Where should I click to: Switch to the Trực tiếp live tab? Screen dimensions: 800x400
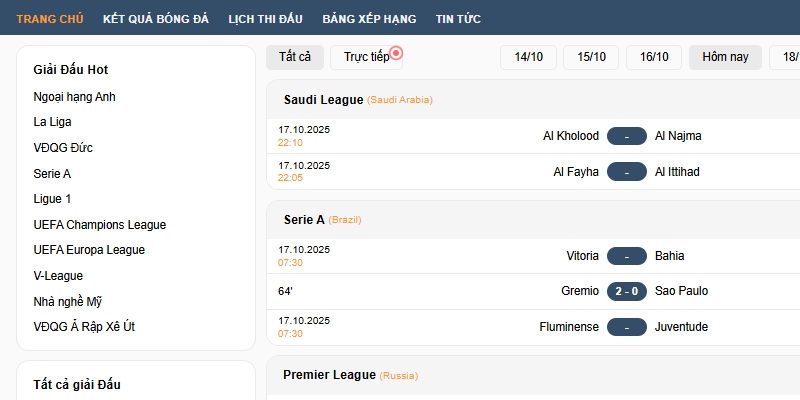tap(366, 57)
